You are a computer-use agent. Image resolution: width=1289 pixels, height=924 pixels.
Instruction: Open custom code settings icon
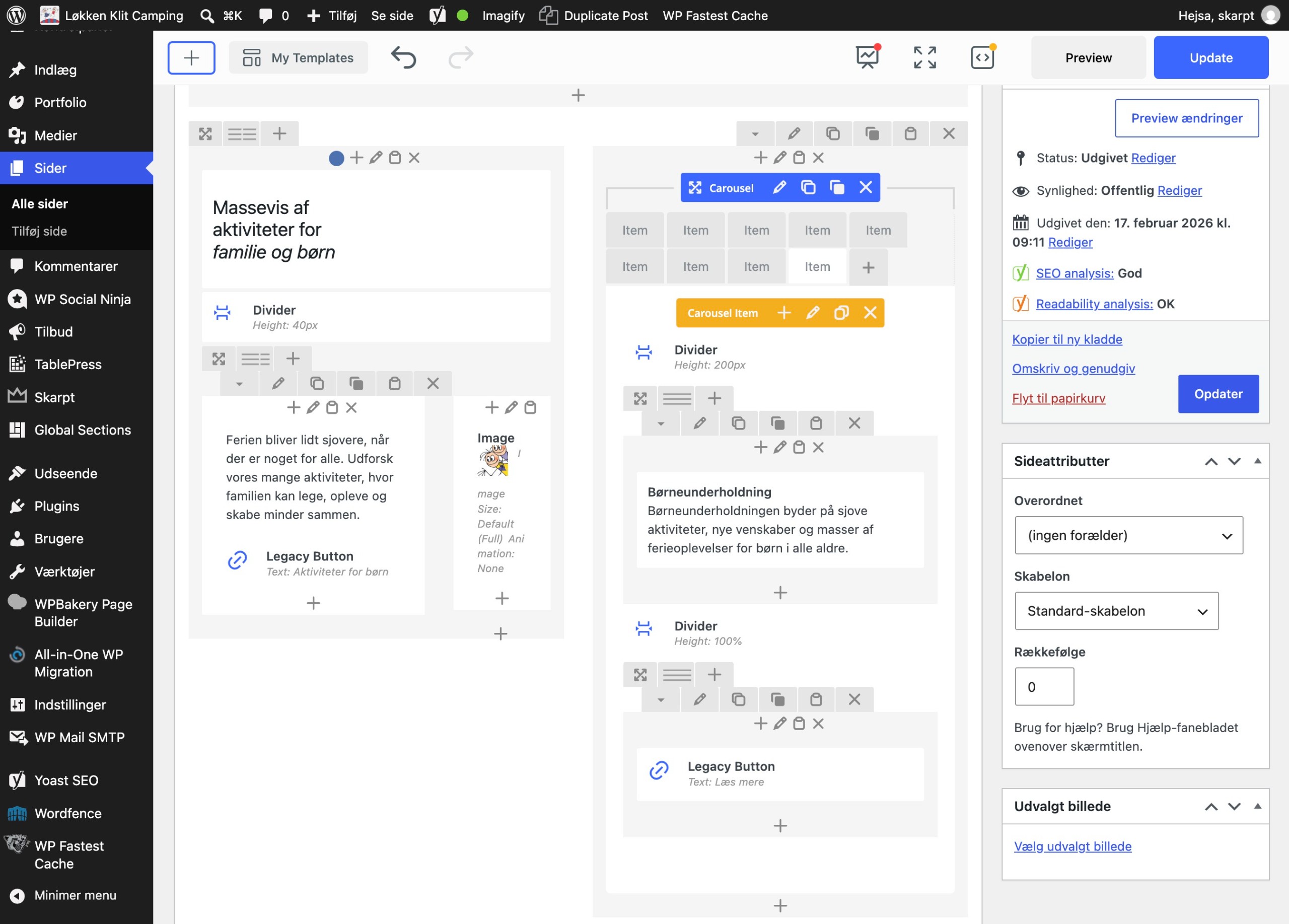pos(983,57)
